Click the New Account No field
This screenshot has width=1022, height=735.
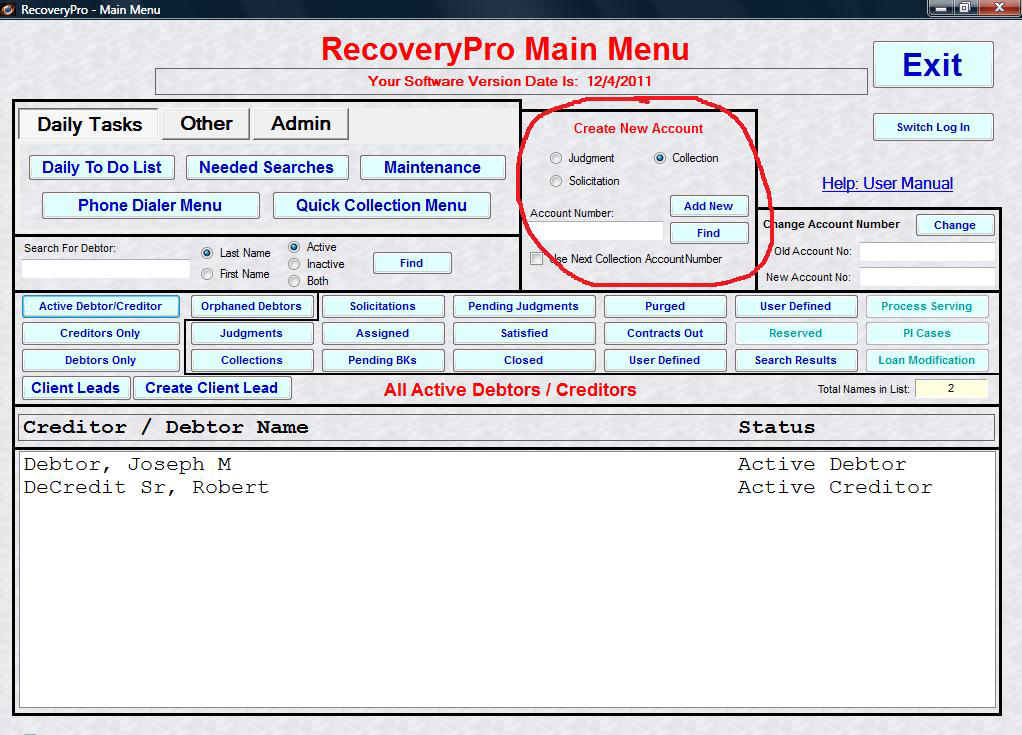tap(927, 278)
